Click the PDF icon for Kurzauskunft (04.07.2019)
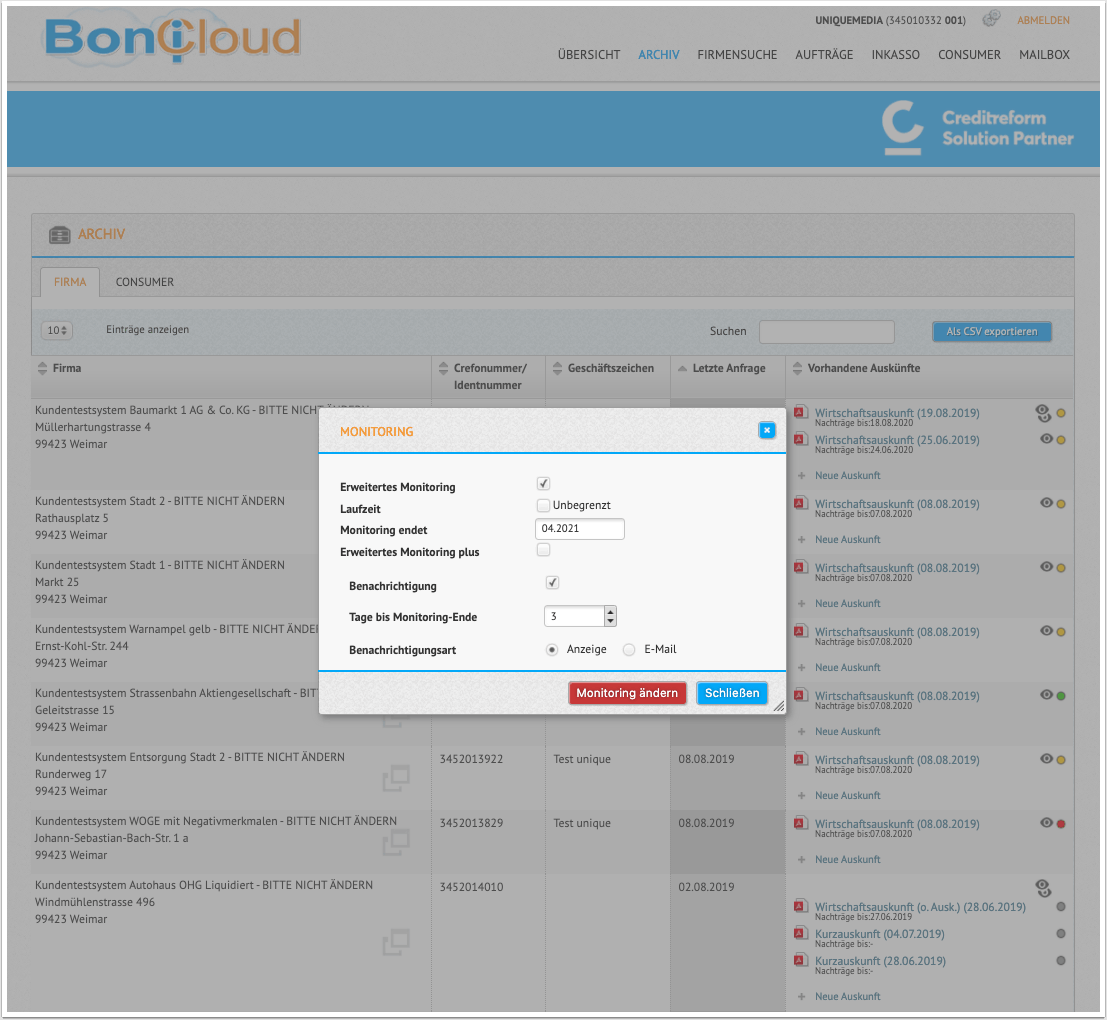1107x1020 pixels. (800, 933)
